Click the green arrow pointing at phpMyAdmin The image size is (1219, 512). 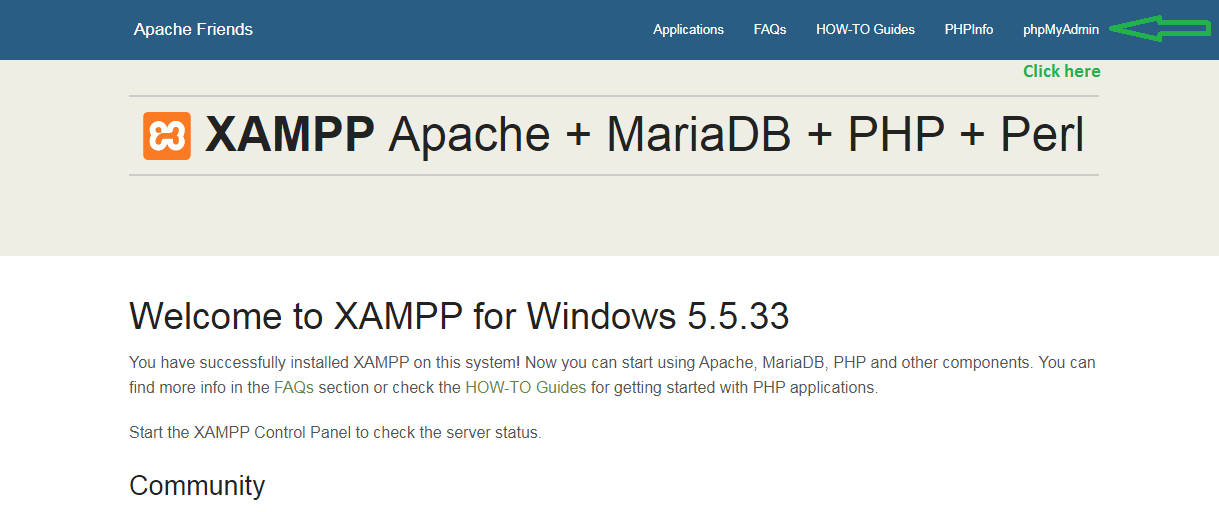(x=1162, y=30)
